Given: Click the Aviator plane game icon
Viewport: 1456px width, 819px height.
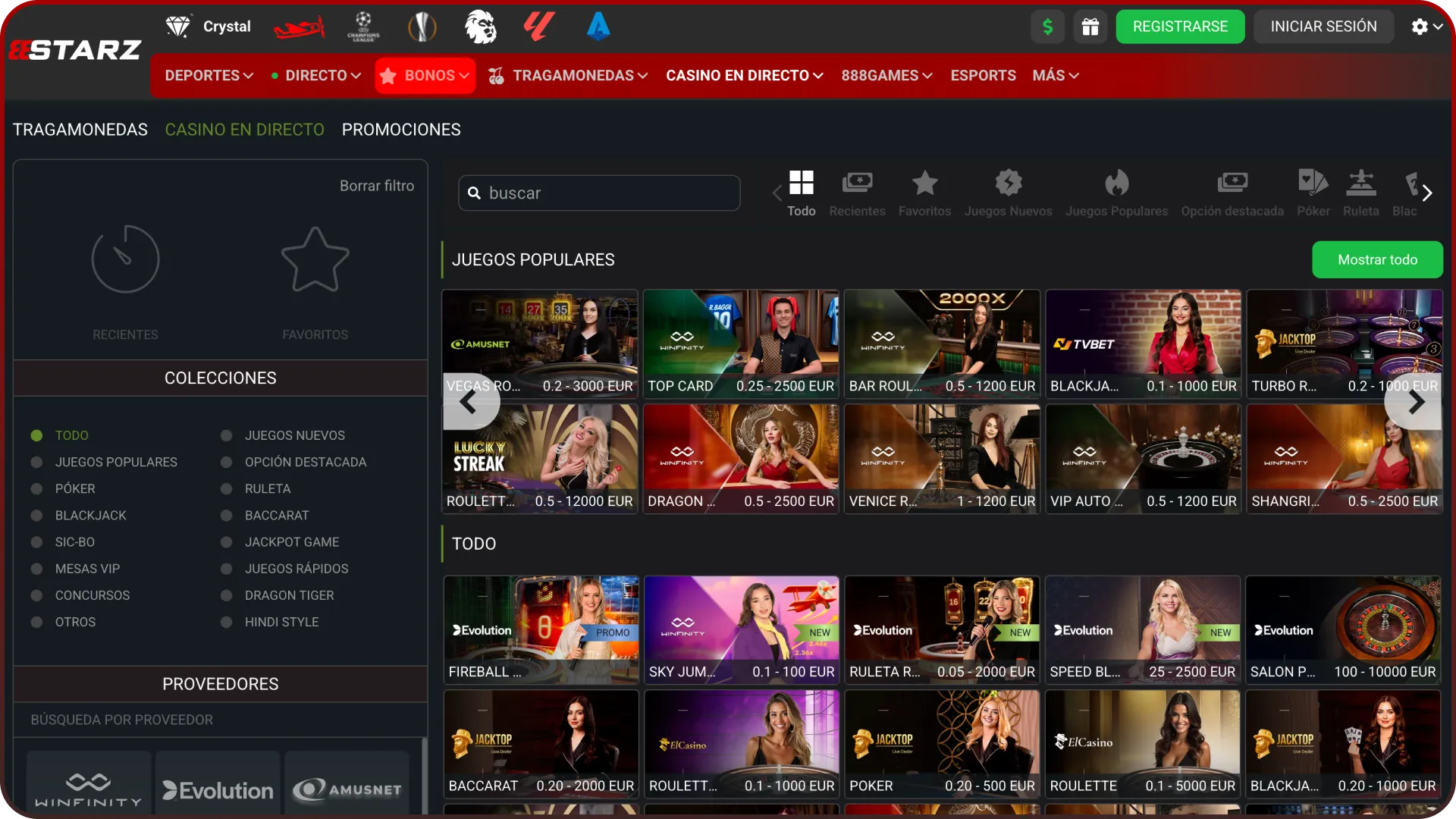Looking at the screenshot, I should coord(300,27).
